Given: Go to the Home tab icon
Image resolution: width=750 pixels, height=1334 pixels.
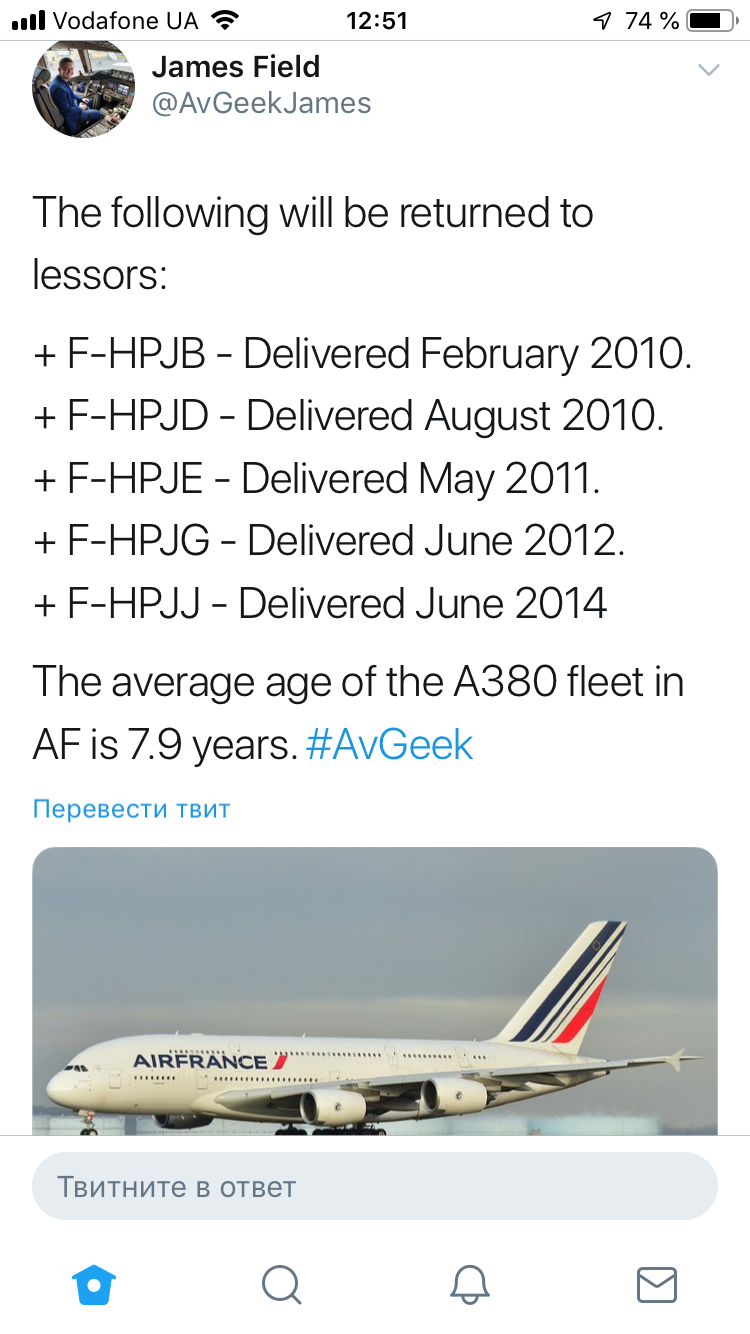Looking at the screenshot, I should 94,1284.
